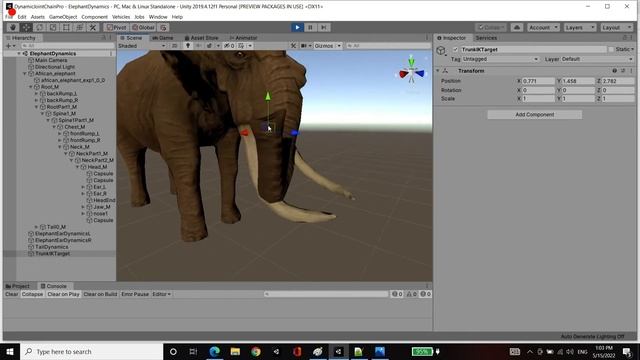Viewport: 640px width, 360px height.
Task: Select the Rect tool in toolbar
Action: (x=66, y=27)
